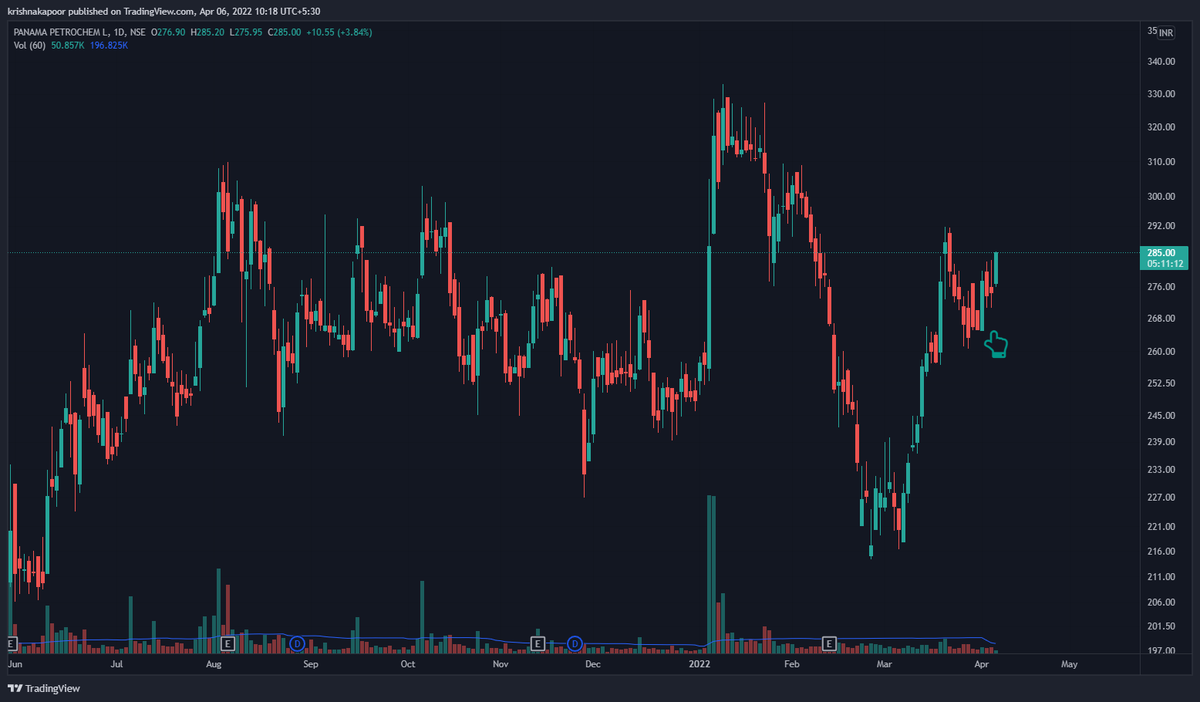Viewport: 1200px width, 702px height.
Task: Click the earnings E marker near June
Action: point(12,642)
